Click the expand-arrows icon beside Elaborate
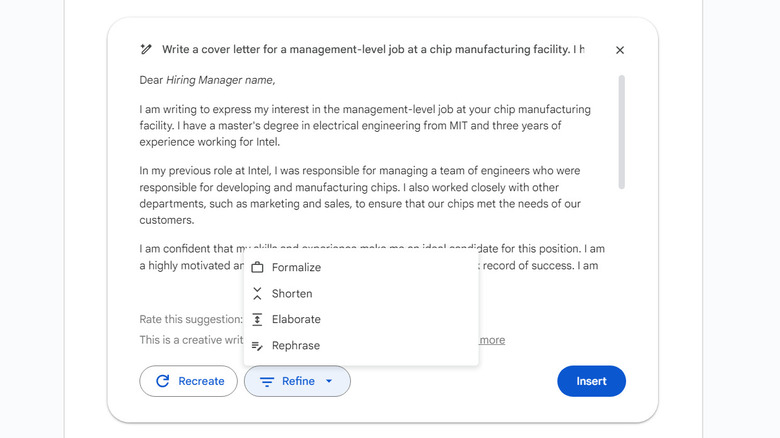 [x=257, y=320]
